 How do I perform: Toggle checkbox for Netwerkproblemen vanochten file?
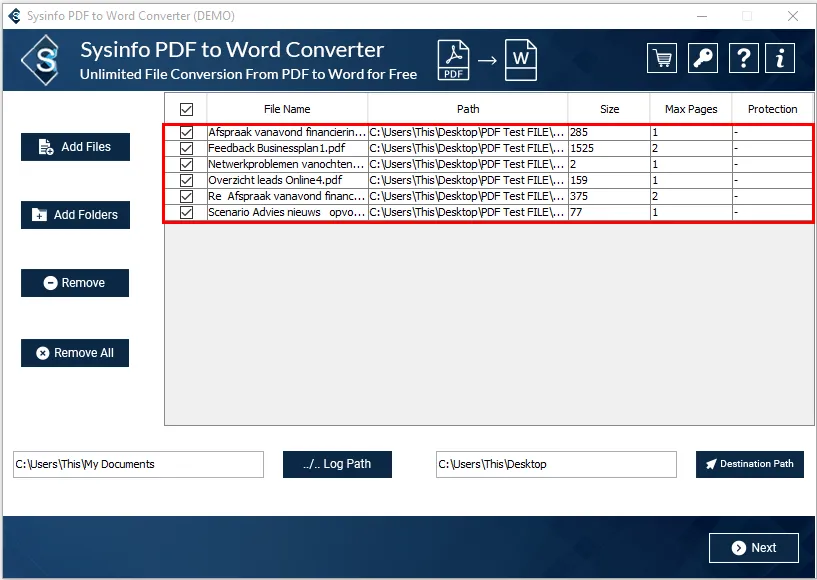pos(186,164)
